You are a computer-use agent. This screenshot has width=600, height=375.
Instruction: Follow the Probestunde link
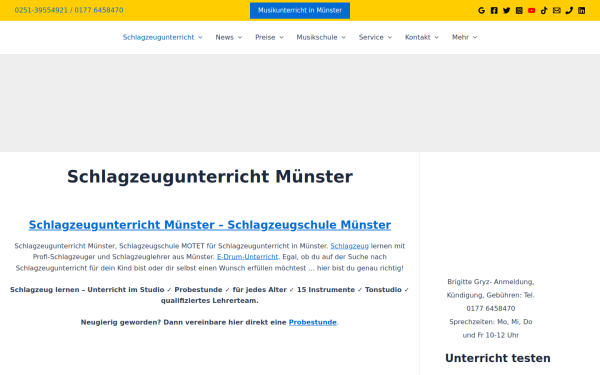click(313, 323)
